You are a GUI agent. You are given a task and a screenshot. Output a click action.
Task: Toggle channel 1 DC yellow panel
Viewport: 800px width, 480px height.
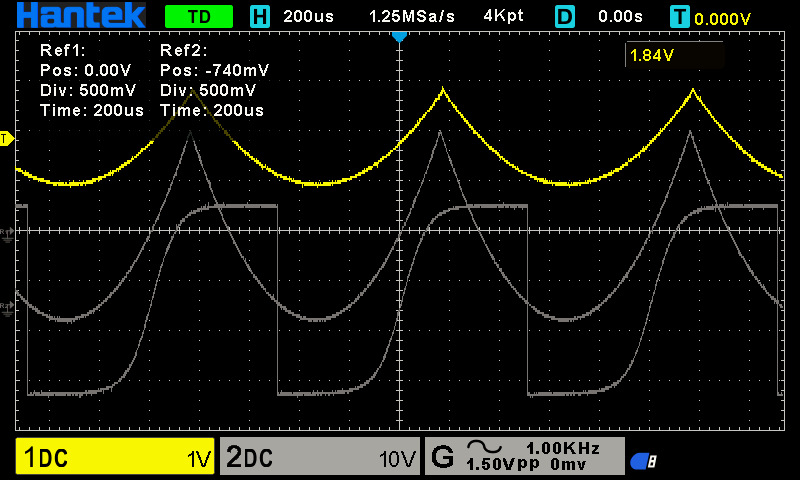coord(115,456)
